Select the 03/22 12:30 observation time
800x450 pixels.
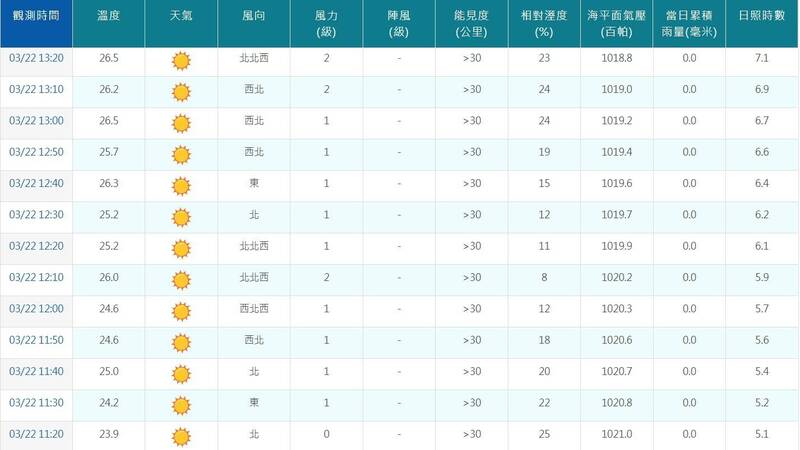tap(36, 215)
